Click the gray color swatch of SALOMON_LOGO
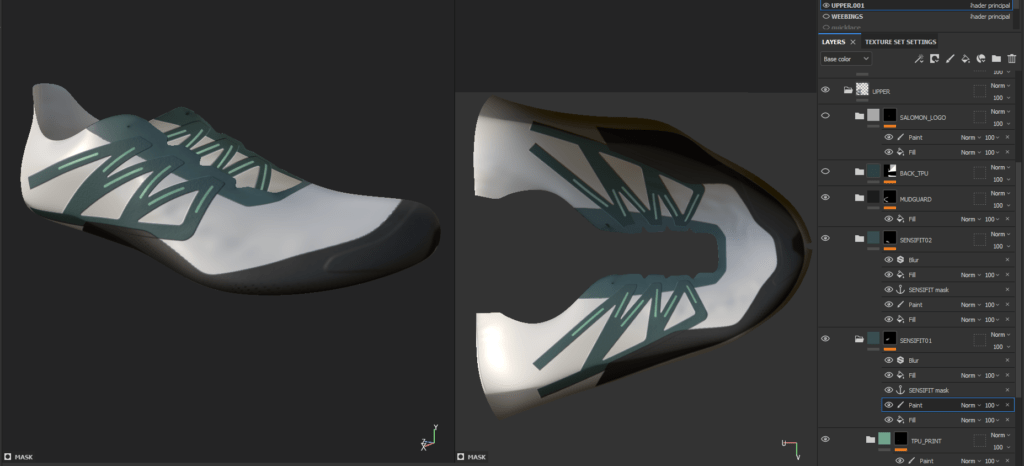1024x466 pixels. [873, 116]
